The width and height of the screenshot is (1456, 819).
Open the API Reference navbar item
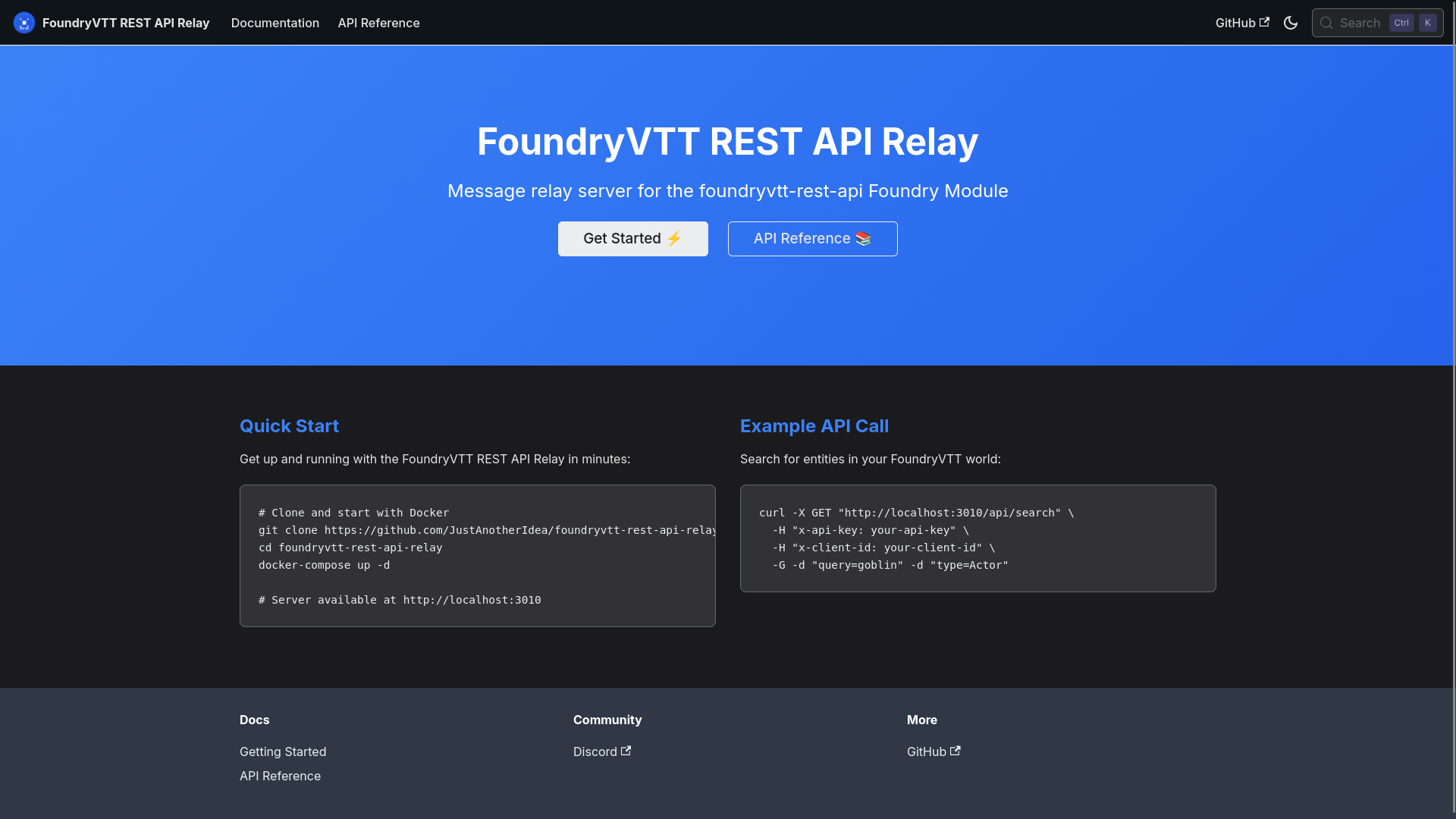[x=378, y=23]
